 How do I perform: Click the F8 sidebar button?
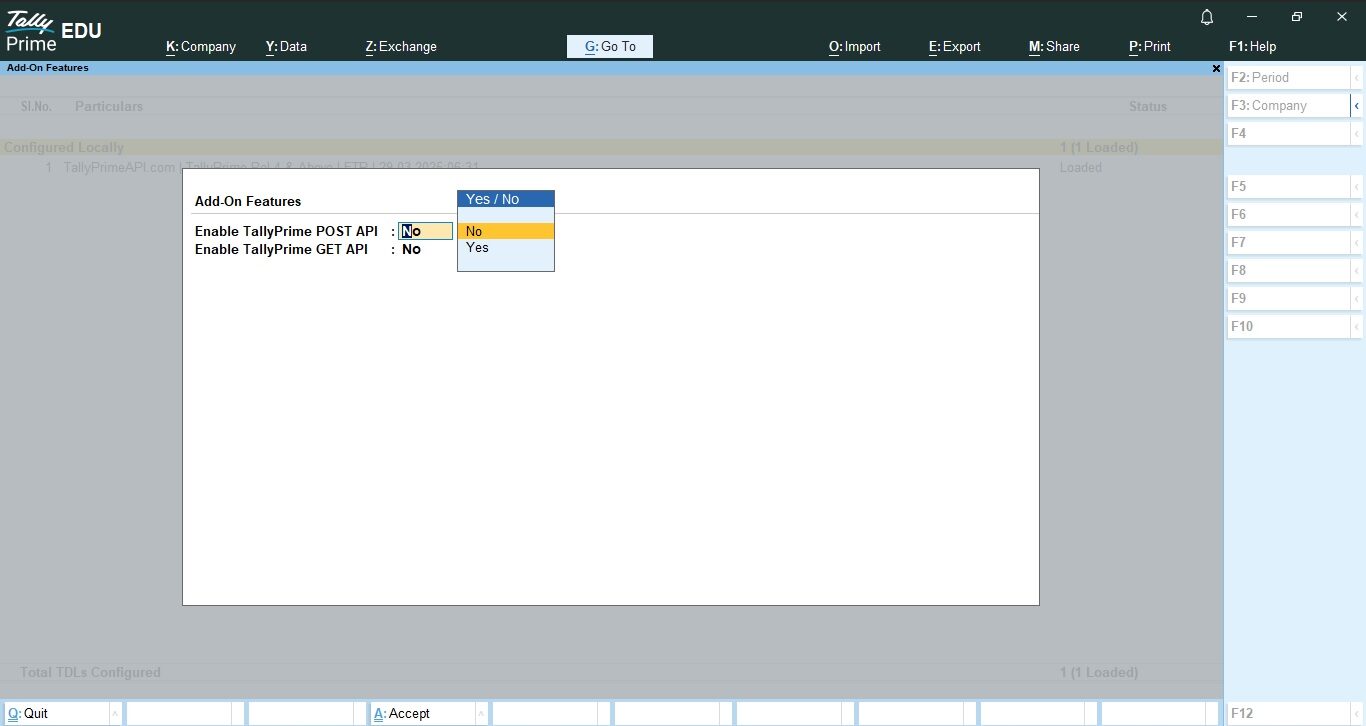click(x=1289, y=270)
